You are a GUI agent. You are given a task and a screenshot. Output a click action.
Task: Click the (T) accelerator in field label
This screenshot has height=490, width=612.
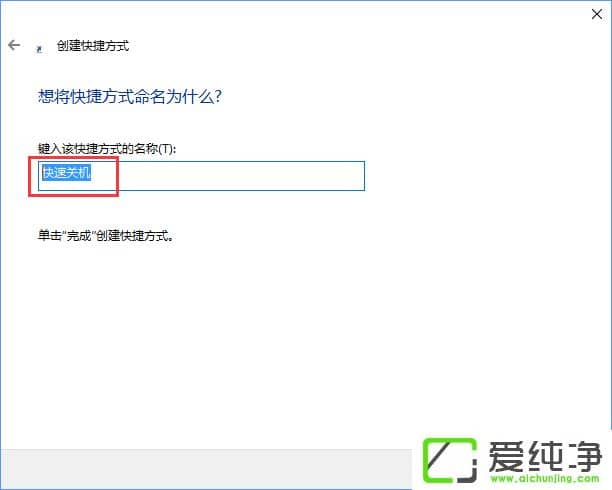[165, 149]
